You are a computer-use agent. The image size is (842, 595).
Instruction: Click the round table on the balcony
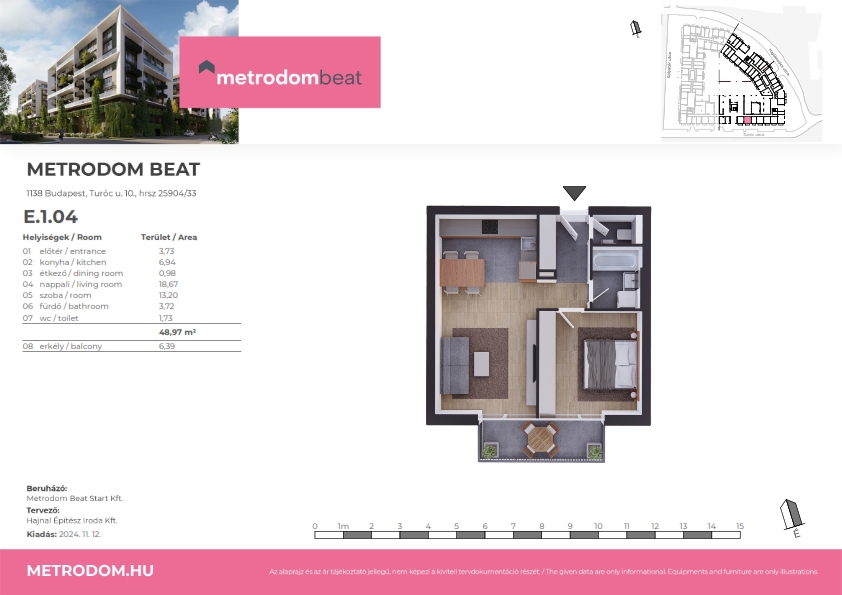[x=541, y=438]
